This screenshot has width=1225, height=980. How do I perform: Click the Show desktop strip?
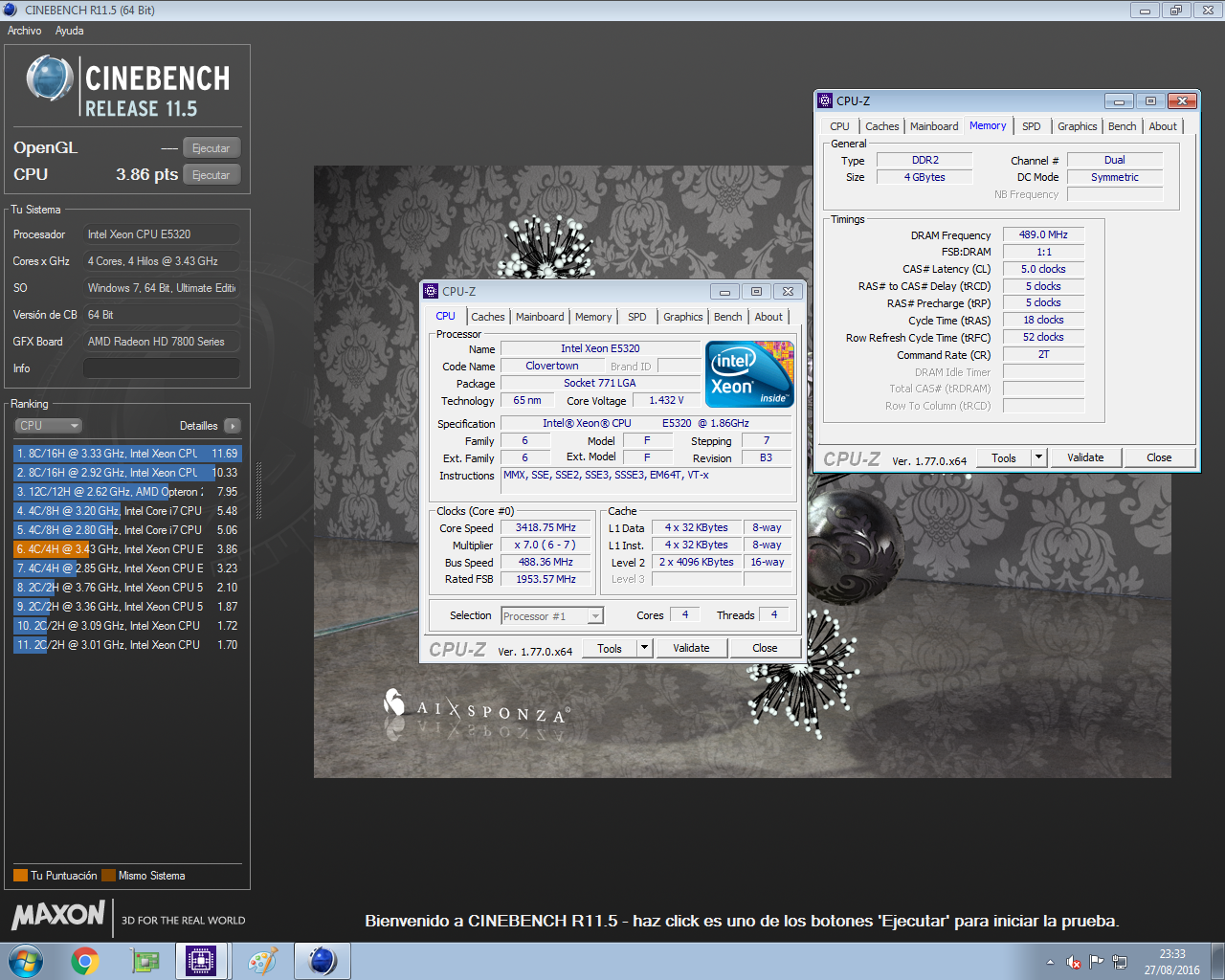point(1217,961)
